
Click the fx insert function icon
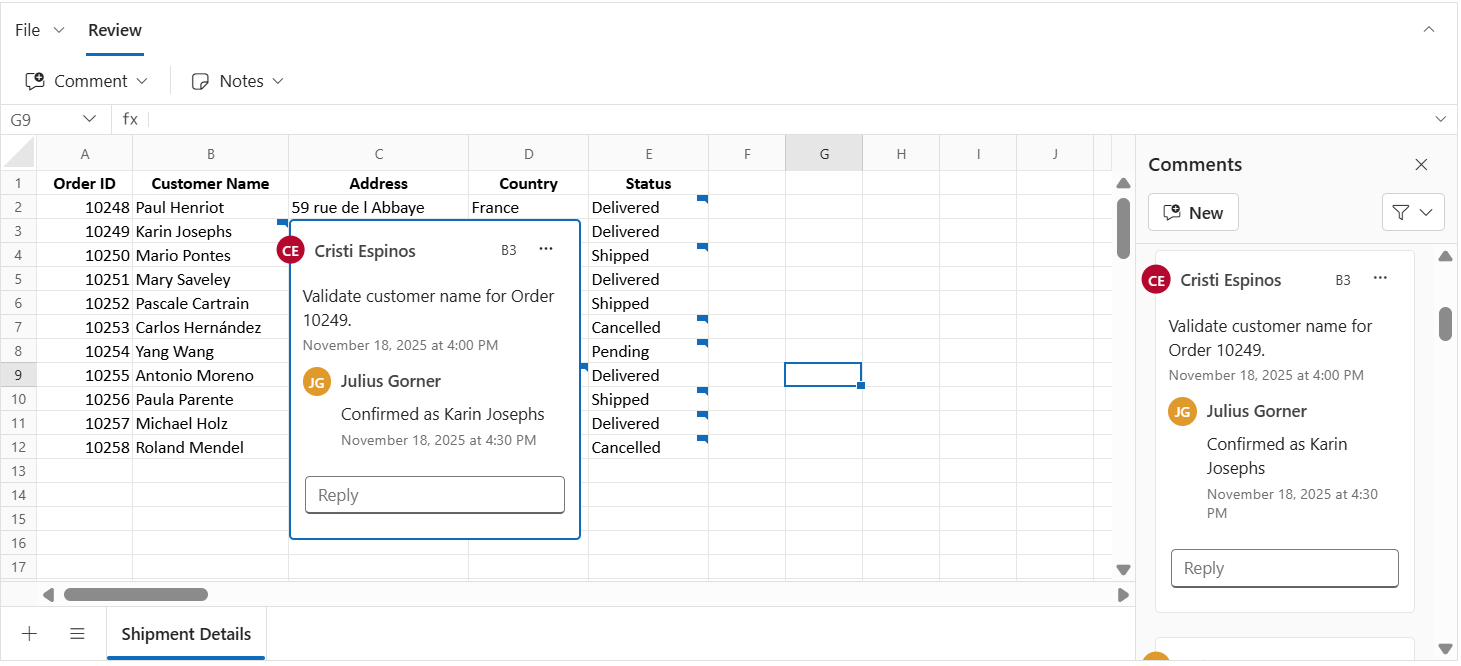(130, 119)
